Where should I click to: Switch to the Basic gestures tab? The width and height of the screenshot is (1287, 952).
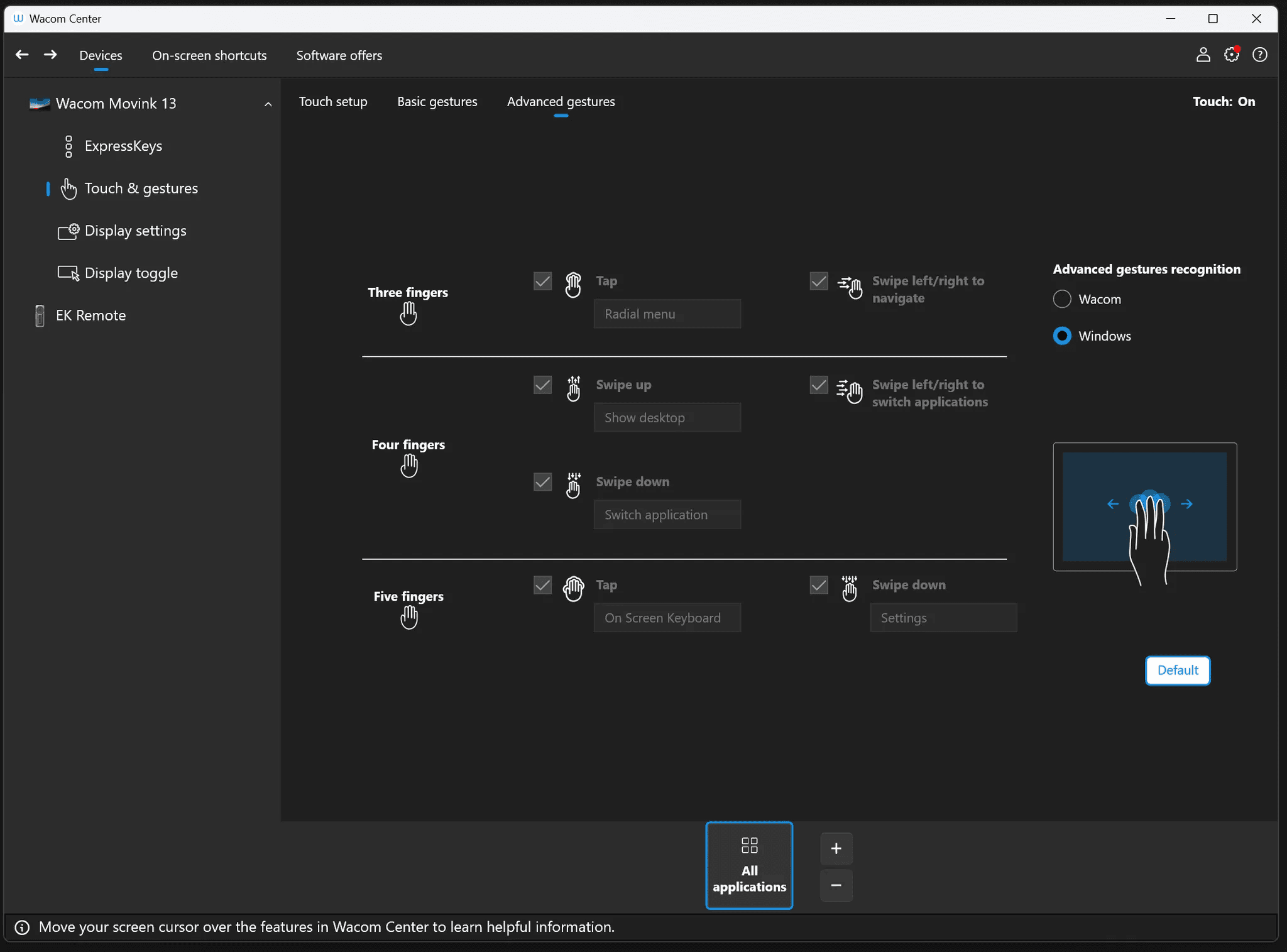[437, 102]
